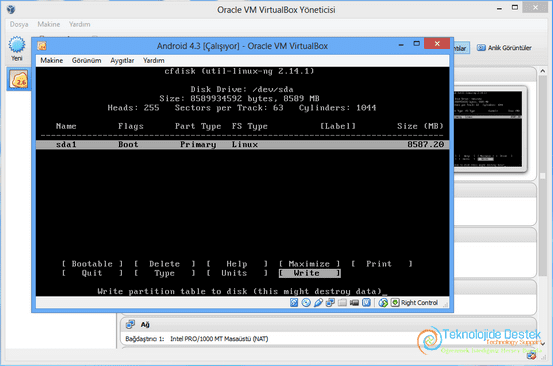Click Anlık Görüntüler snapshots button
This screenshot has height=366, width=553.
click(504, 48)
